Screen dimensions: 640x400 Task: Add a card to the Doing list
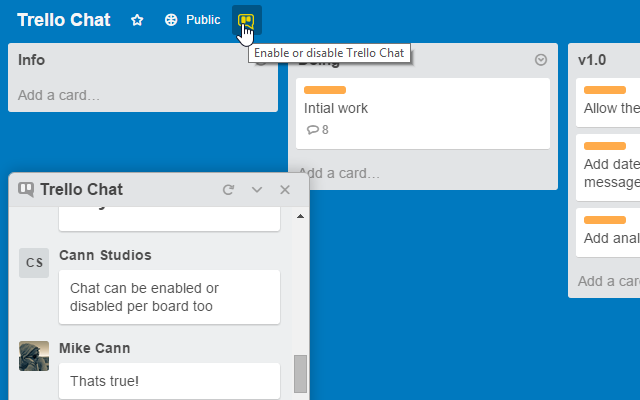(340, 173)
